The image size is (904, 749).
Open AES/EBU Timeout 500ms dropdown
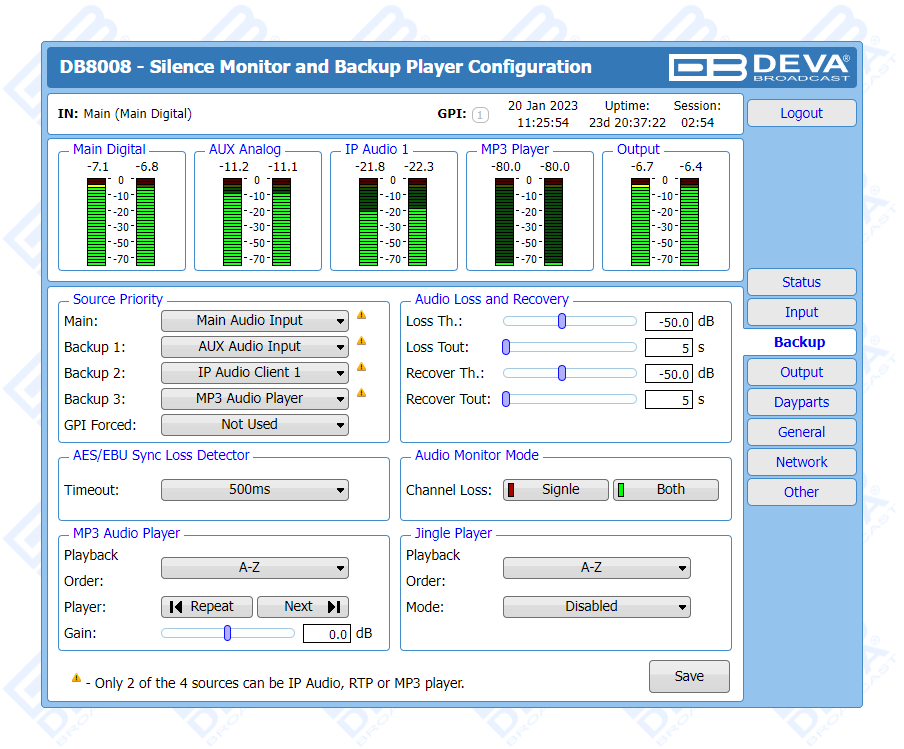click(x=254, y=490)
